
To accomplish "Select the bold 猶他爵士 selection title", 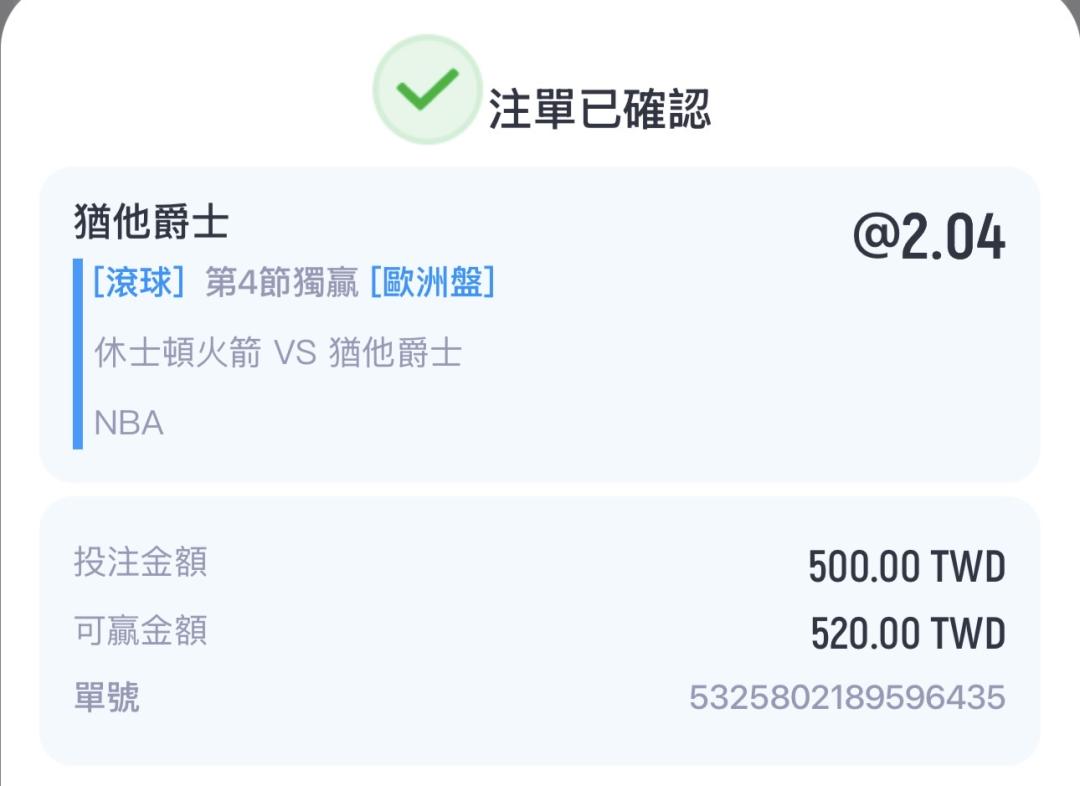I will (151, 222).
